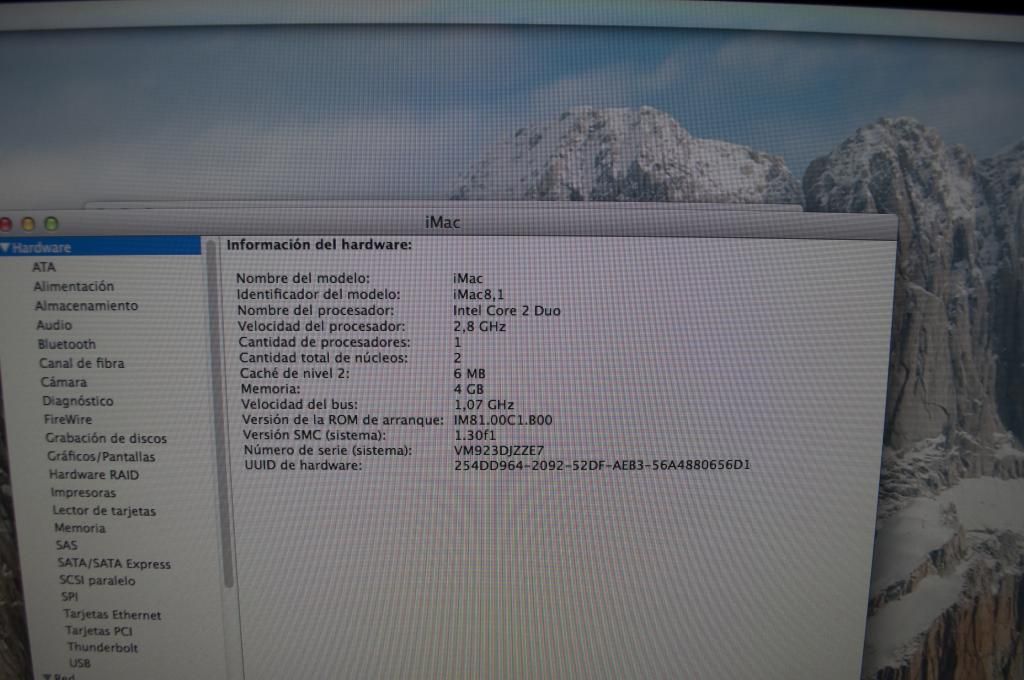Click the yellow minimize window button
The image size is (1024, 680).
[x=28, y=224]
